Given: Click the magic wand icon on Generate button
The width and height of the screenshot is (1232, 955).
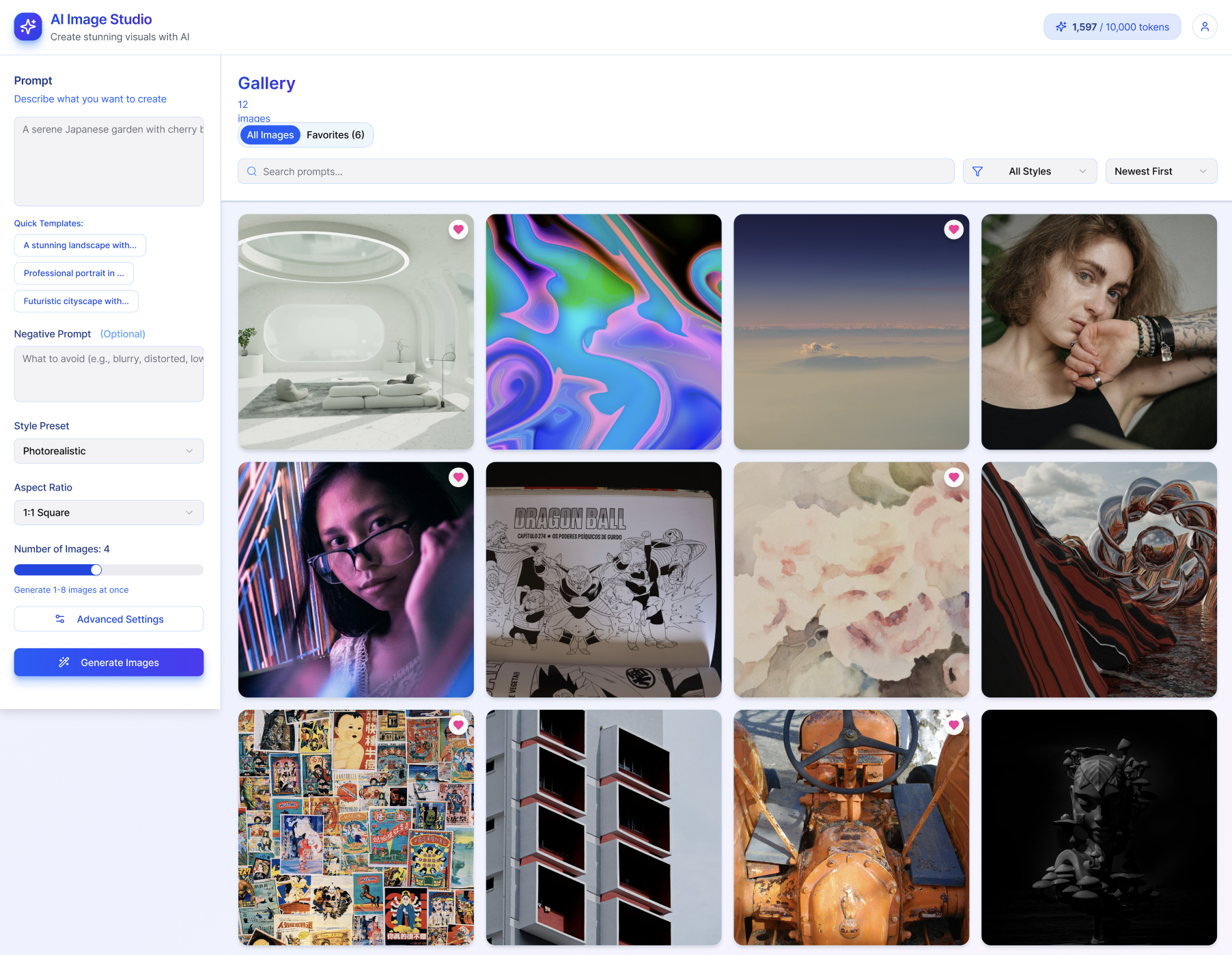Looking at the screenshot, I should tap(64, 662).
